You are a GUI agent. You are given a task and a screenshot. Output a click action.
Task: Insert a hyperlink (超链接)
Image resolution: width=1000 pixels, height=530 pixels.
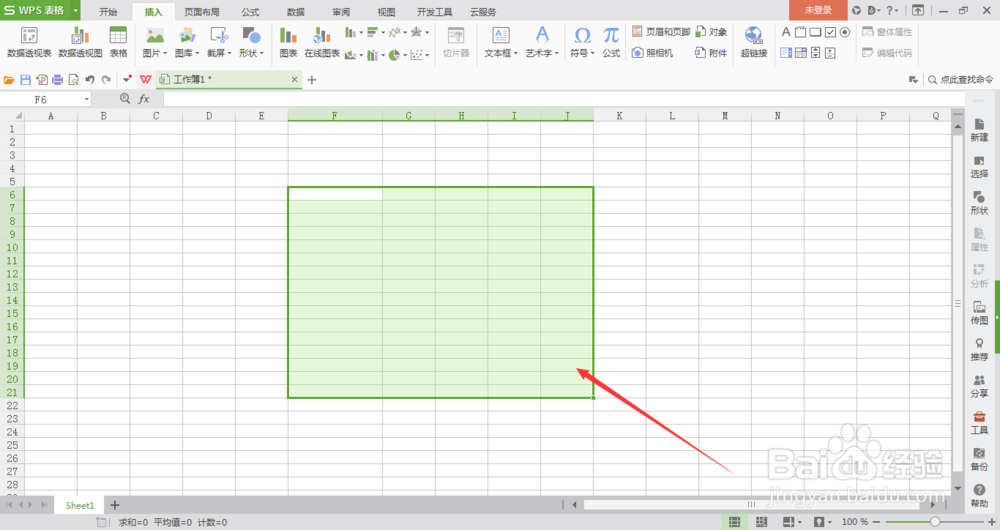[x=753, y=43]
